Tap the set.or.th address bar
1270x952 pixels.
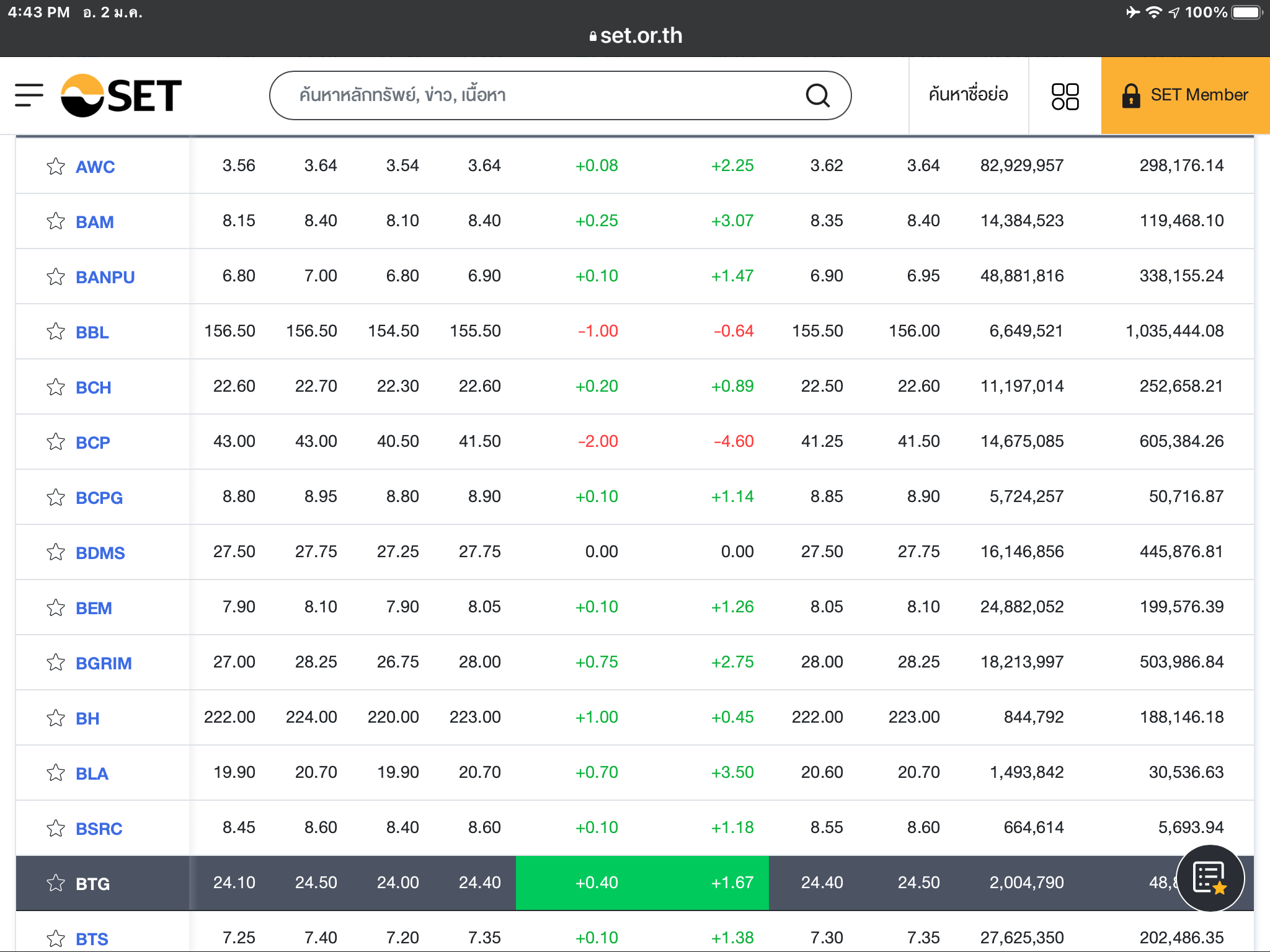point(635,36)
